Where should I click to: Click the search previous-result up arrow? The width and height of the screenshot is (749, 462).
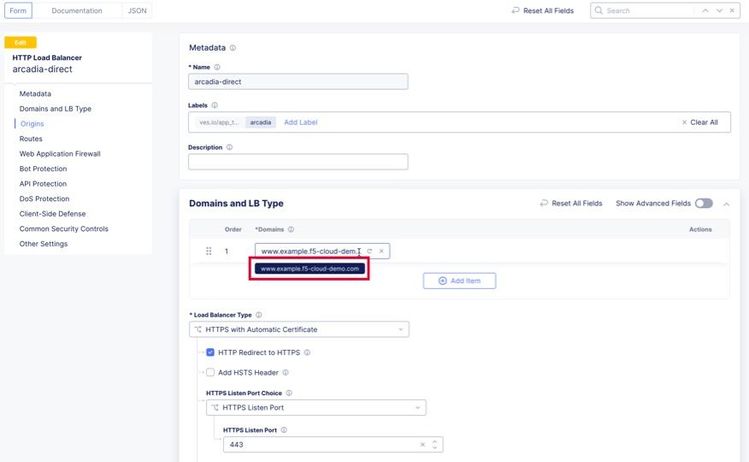pos(705,10)
